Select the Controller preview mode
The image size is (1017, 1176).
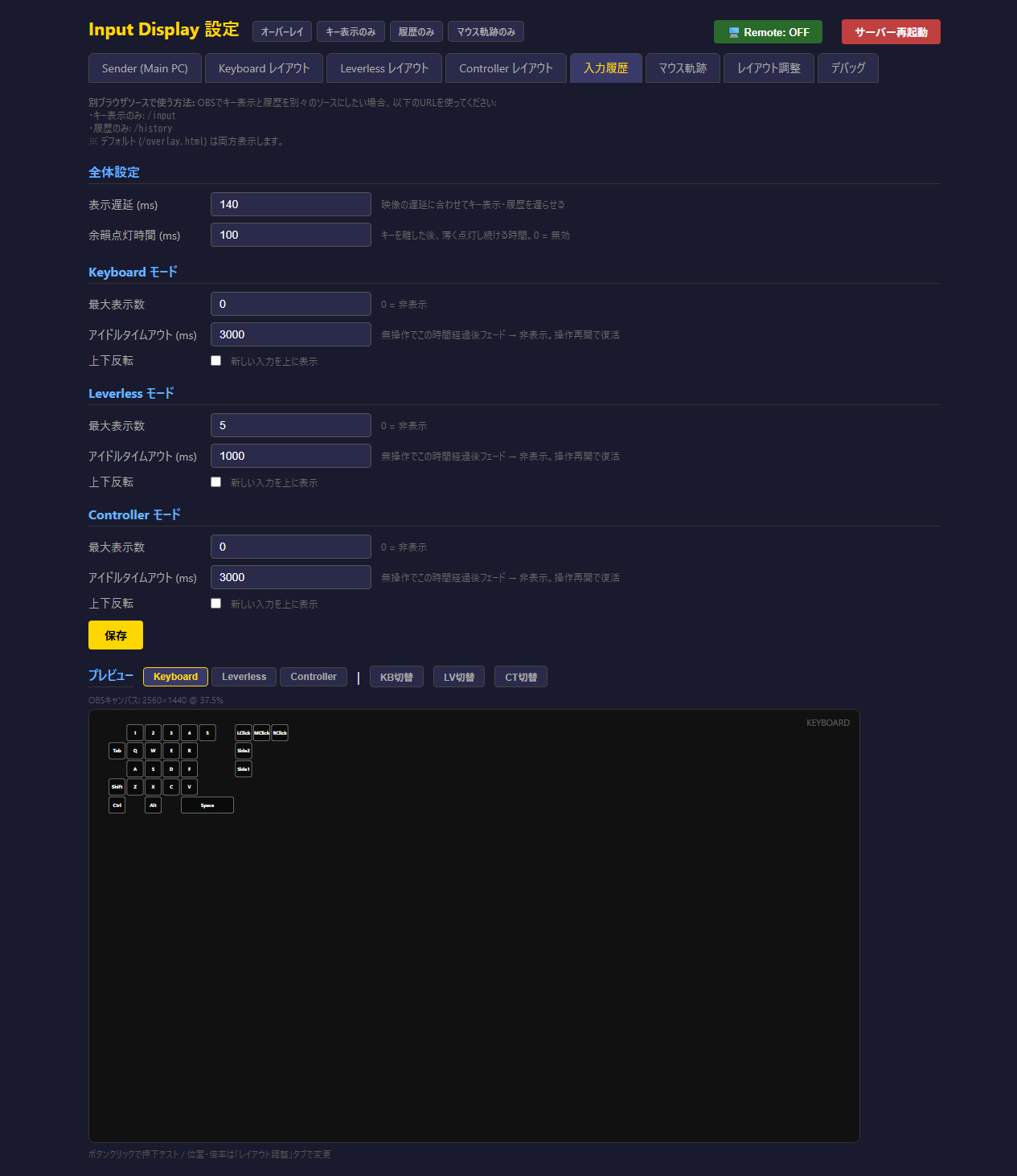(314, 677)
